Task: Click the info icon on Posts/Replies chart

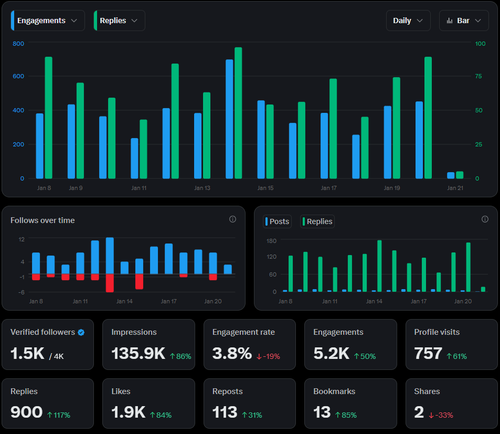Action: point(485,219)
